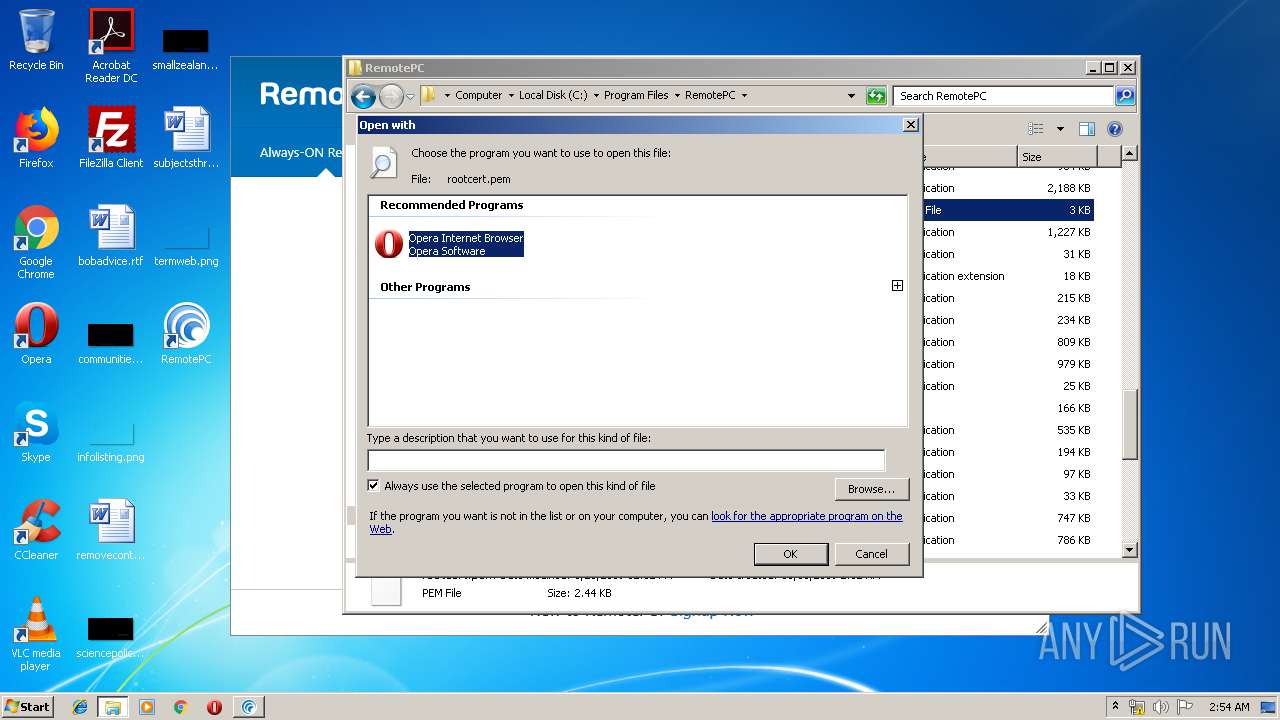Select the 2,188 KB file row
The image size is (1280, 720).
point(1007,188)
